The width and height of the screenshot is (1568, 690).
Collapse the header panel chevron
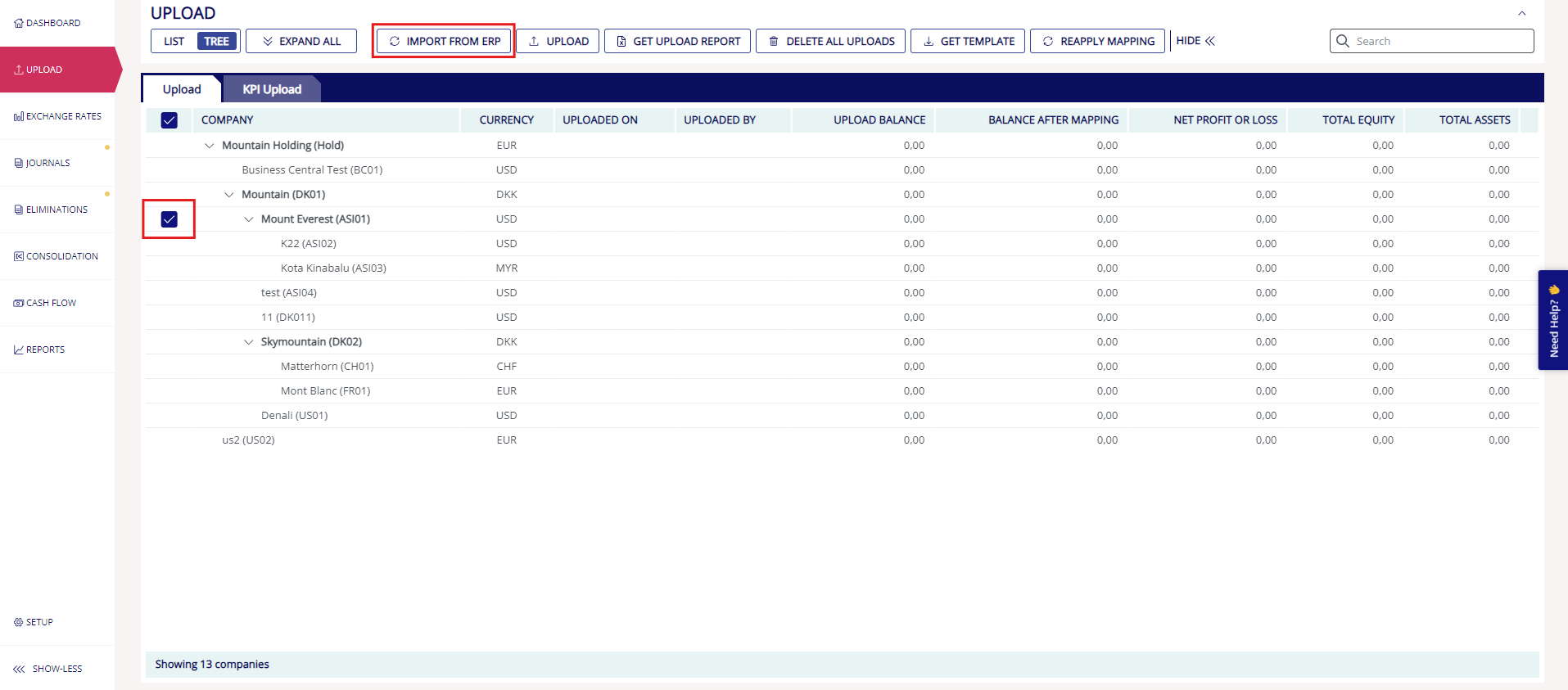(x=1522, y=13)
